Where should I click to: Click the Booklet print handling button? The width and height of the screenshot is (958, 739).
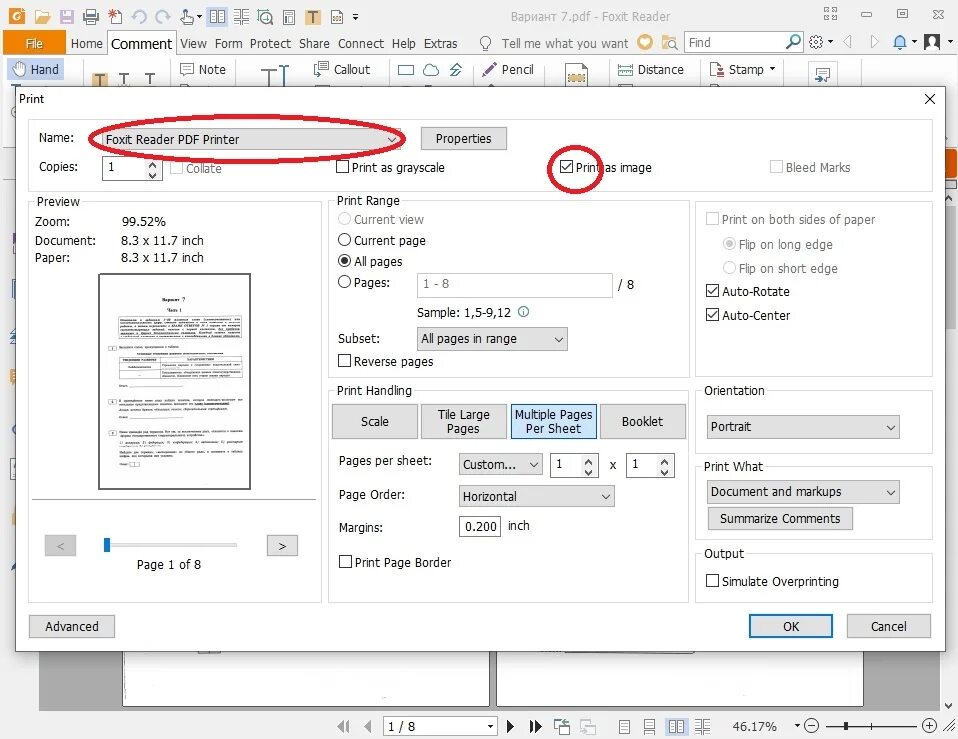(x=642, y=421)
